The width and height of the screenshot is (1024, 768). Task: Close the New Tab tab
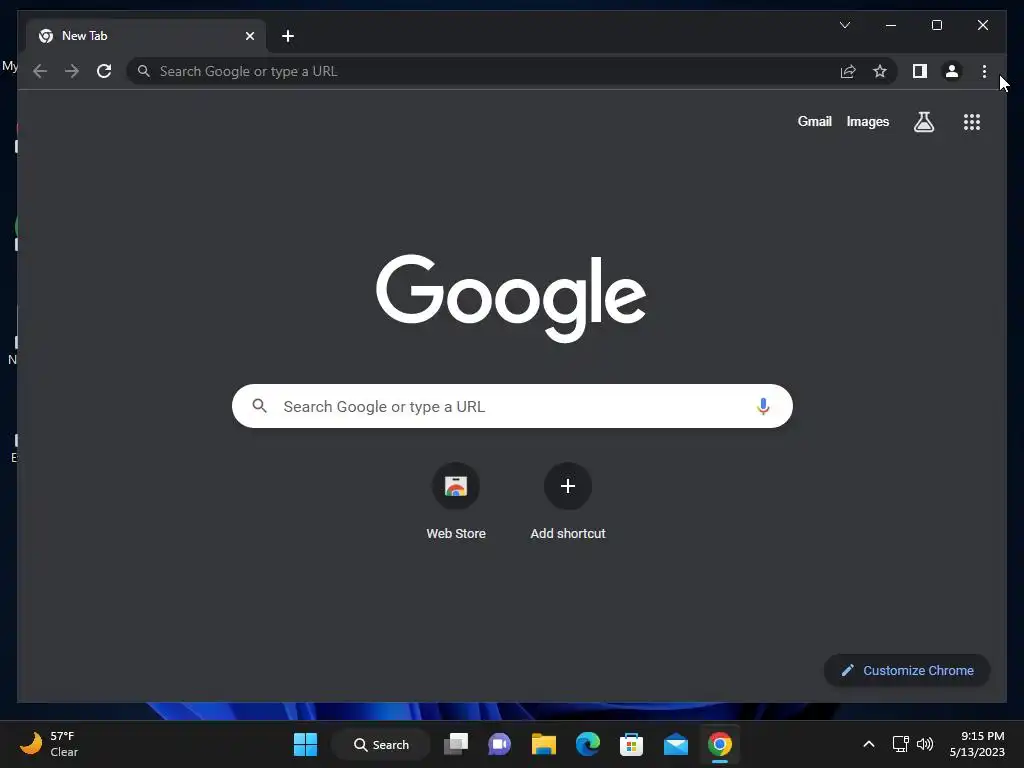(249, 36)
